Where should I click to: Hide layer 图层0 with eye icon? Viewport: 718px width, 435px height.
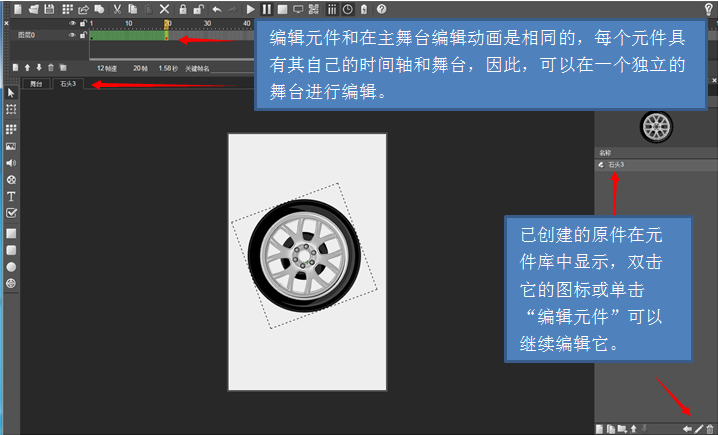pos(72,35)
